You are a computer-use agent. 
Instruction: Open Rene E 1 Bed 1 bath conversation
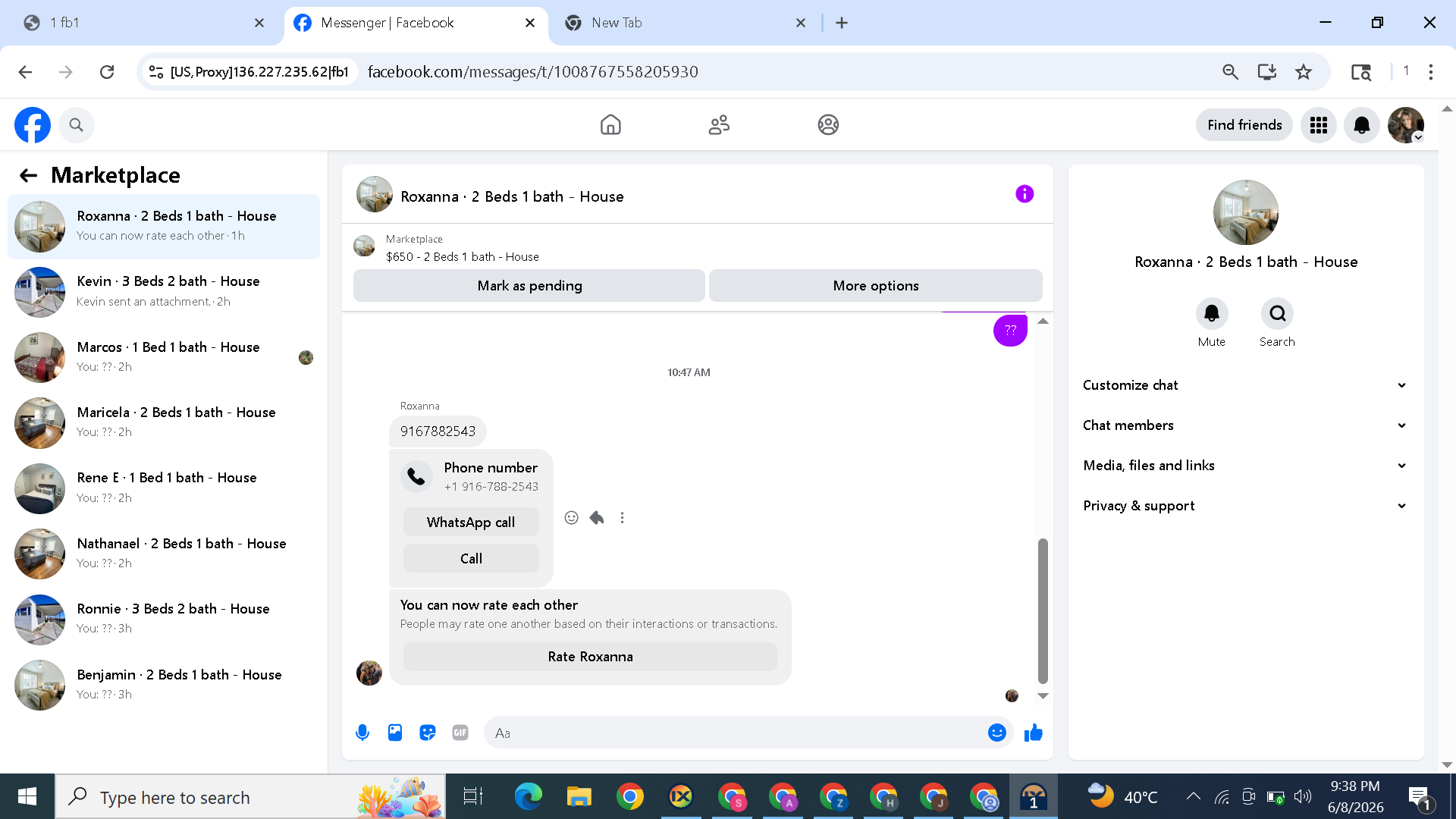click(164, 488)
